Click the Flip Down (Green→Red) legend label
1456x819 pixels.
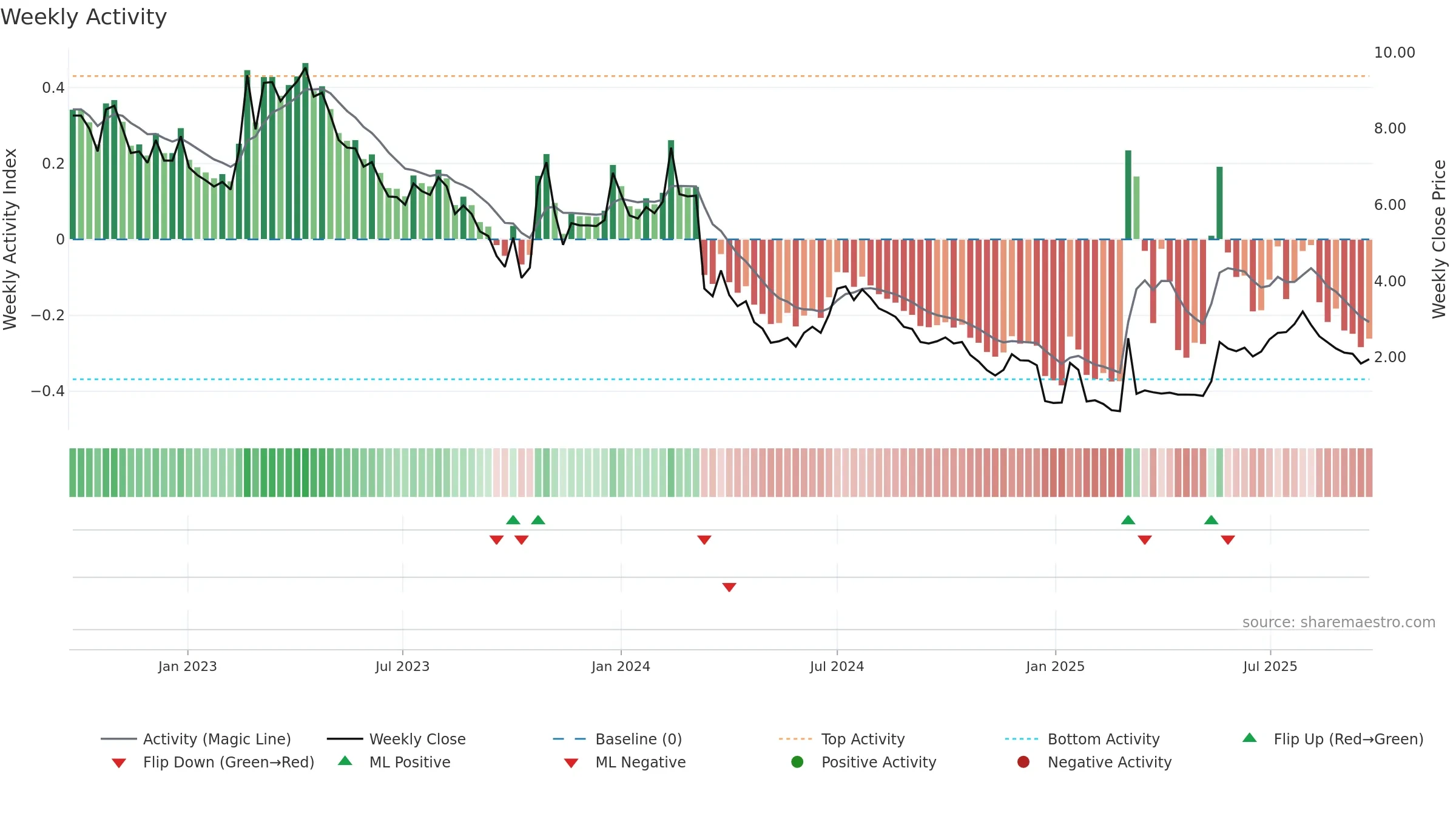pos(229,762)
